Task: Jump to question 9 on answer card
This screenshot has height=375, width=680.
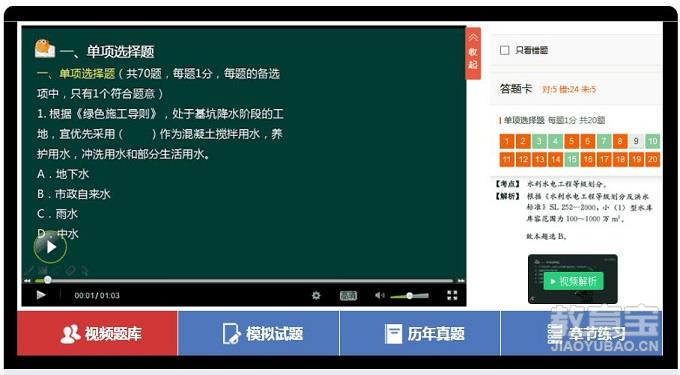Action: pyautogui.click(x=636, y=141)
